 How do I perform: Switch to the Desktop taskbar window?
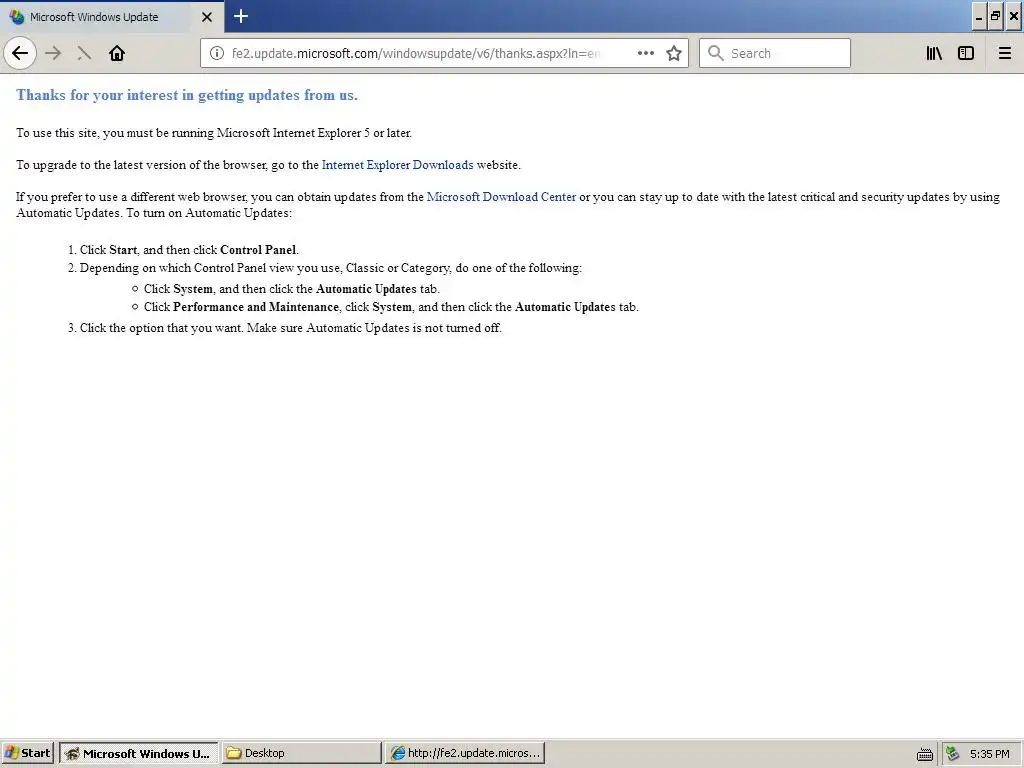(x=301, y=753)
